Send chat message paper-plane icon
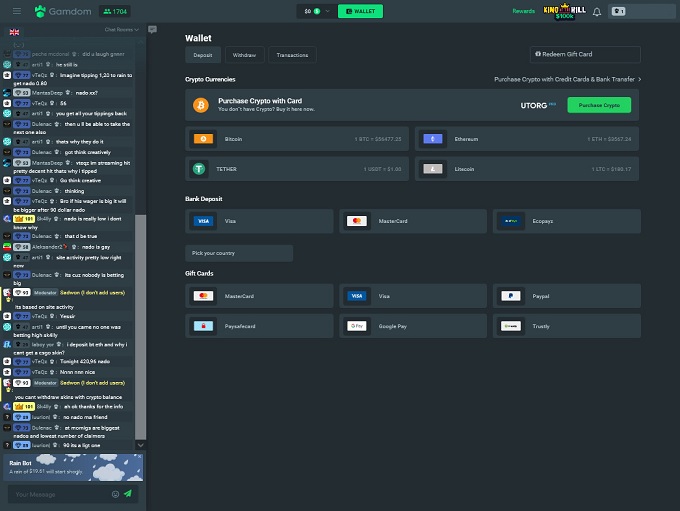This screenshot has height=511, width=680. click(128, 494)
